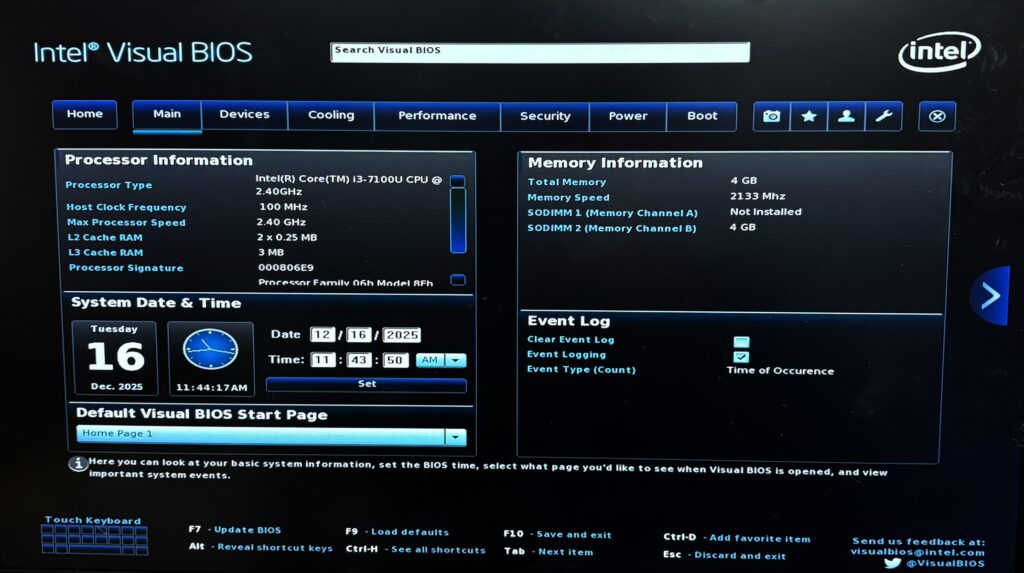This screenshot has height=573, width=1024.
Task: Click the Event Type (Count) label
Action: (581, 369)
